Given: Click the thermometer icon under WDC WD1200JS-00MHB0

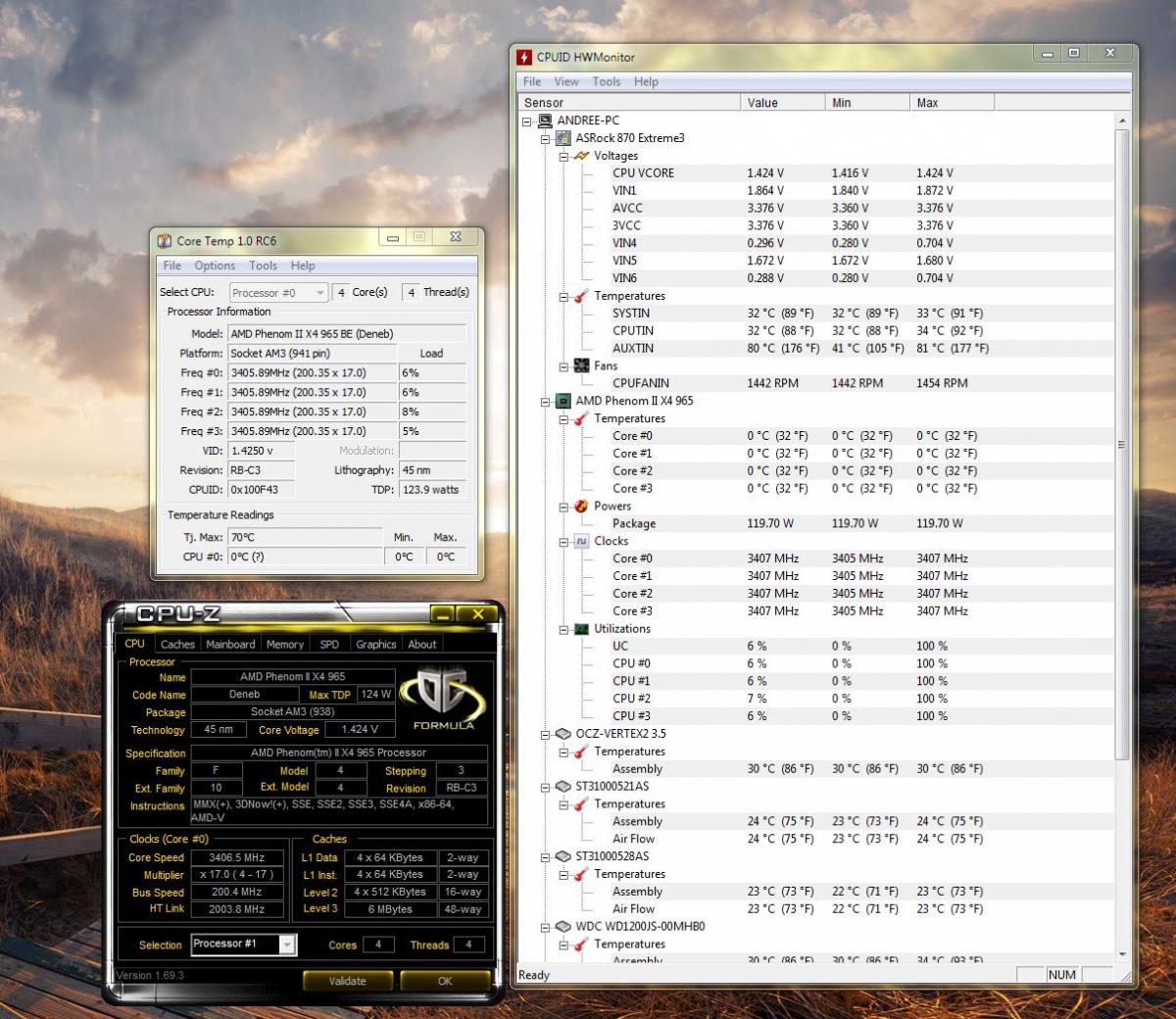Looking at the screenshot, I should click(x=581, y=945).
